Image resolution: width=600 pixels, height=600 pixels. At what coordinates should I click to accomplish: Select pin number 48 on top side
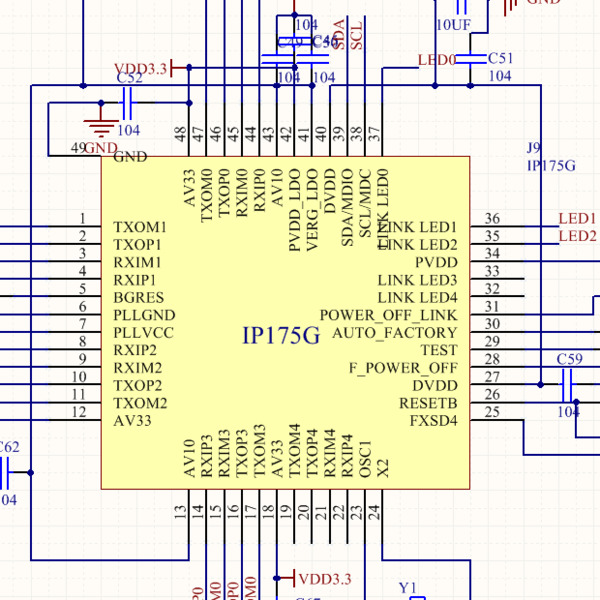point(180,135)
